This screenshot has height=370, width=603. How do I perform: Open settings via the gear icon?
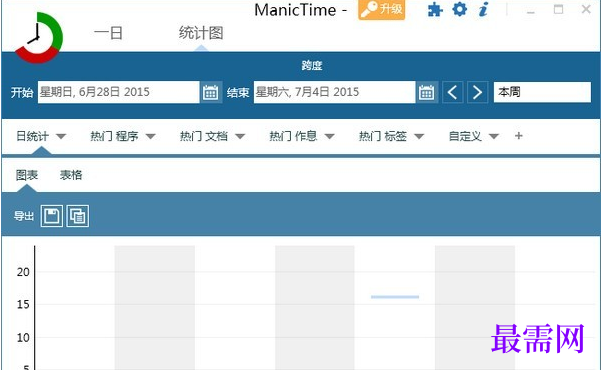[x=460, y=9]
